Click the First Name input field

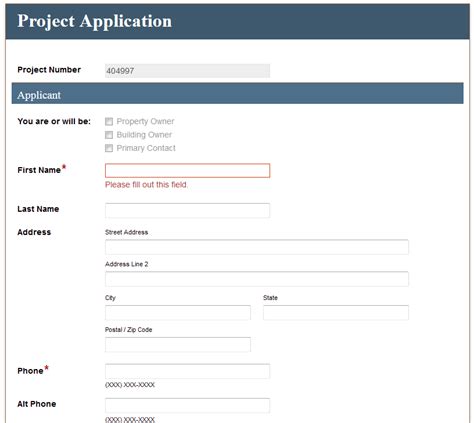pos(187,170)
